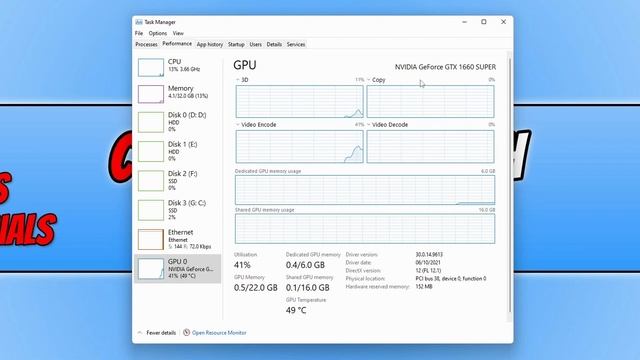Click the performance pane vertical scrollbar

(x=509, y=186)
